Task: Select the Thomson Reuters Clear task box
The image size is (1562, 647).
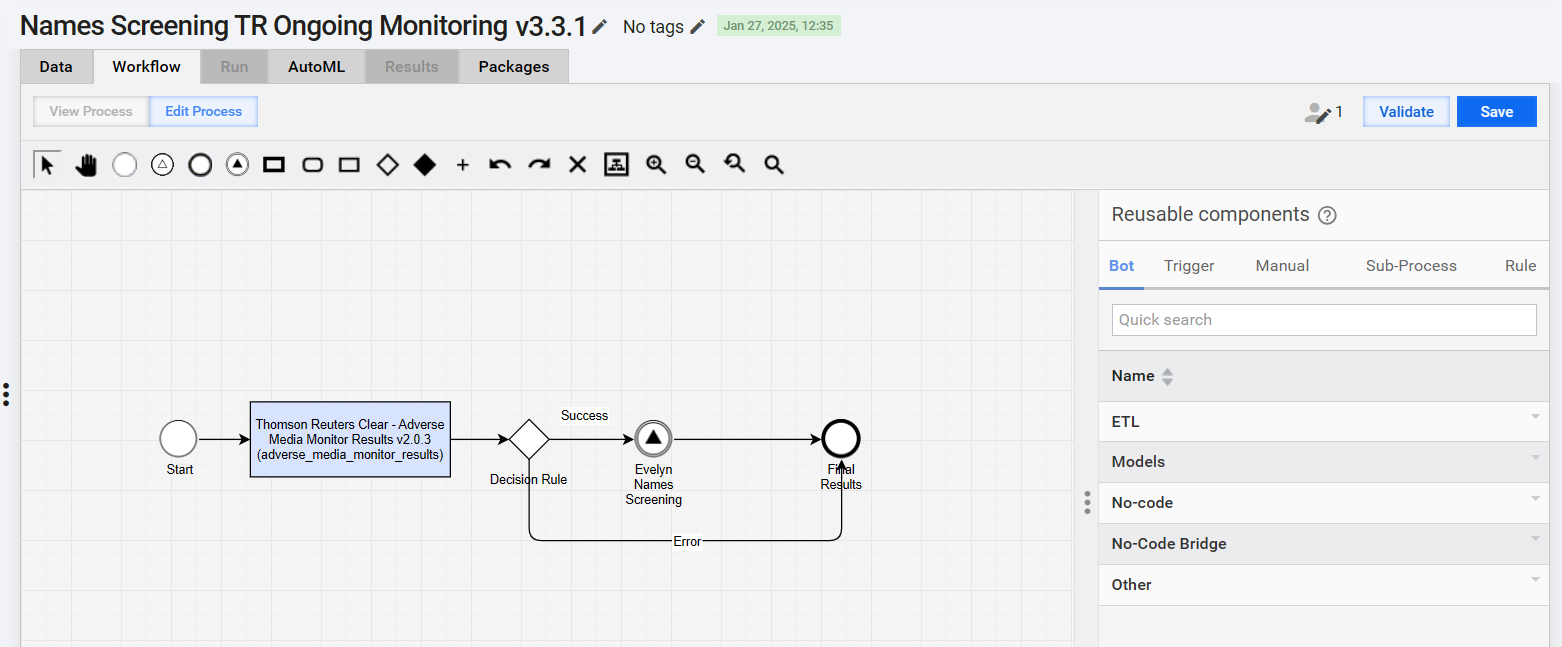Action: point(350,440)
